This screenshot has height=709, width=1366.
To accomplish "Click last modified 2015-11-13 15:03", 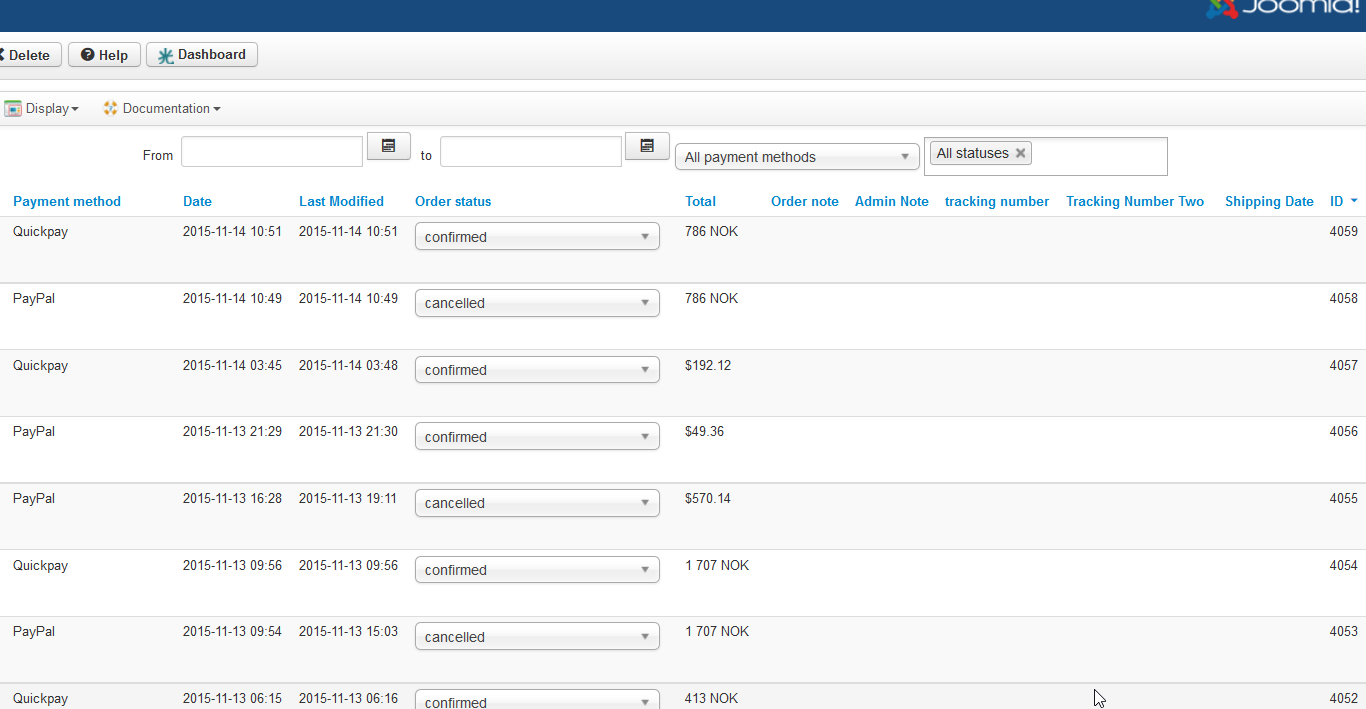I will click(x=348, y=631).
